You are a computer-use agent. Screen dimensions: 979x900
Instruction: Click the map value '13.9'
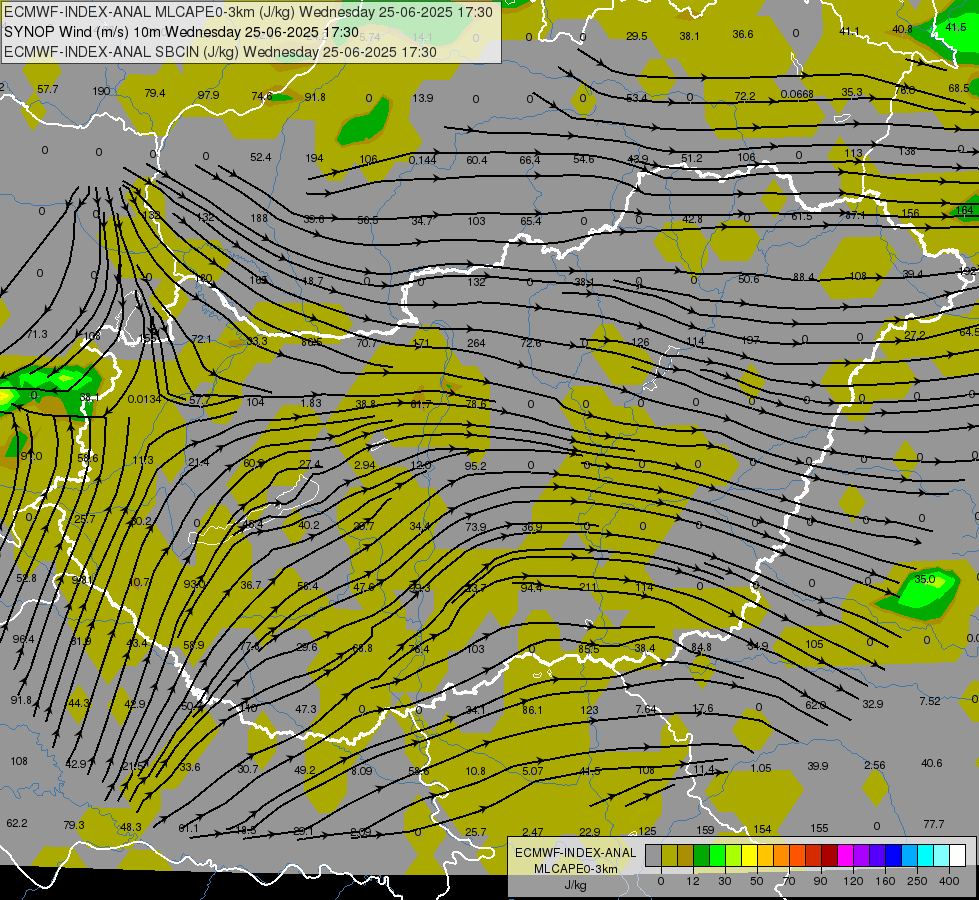pyautogui.click(x=423, y=98)
